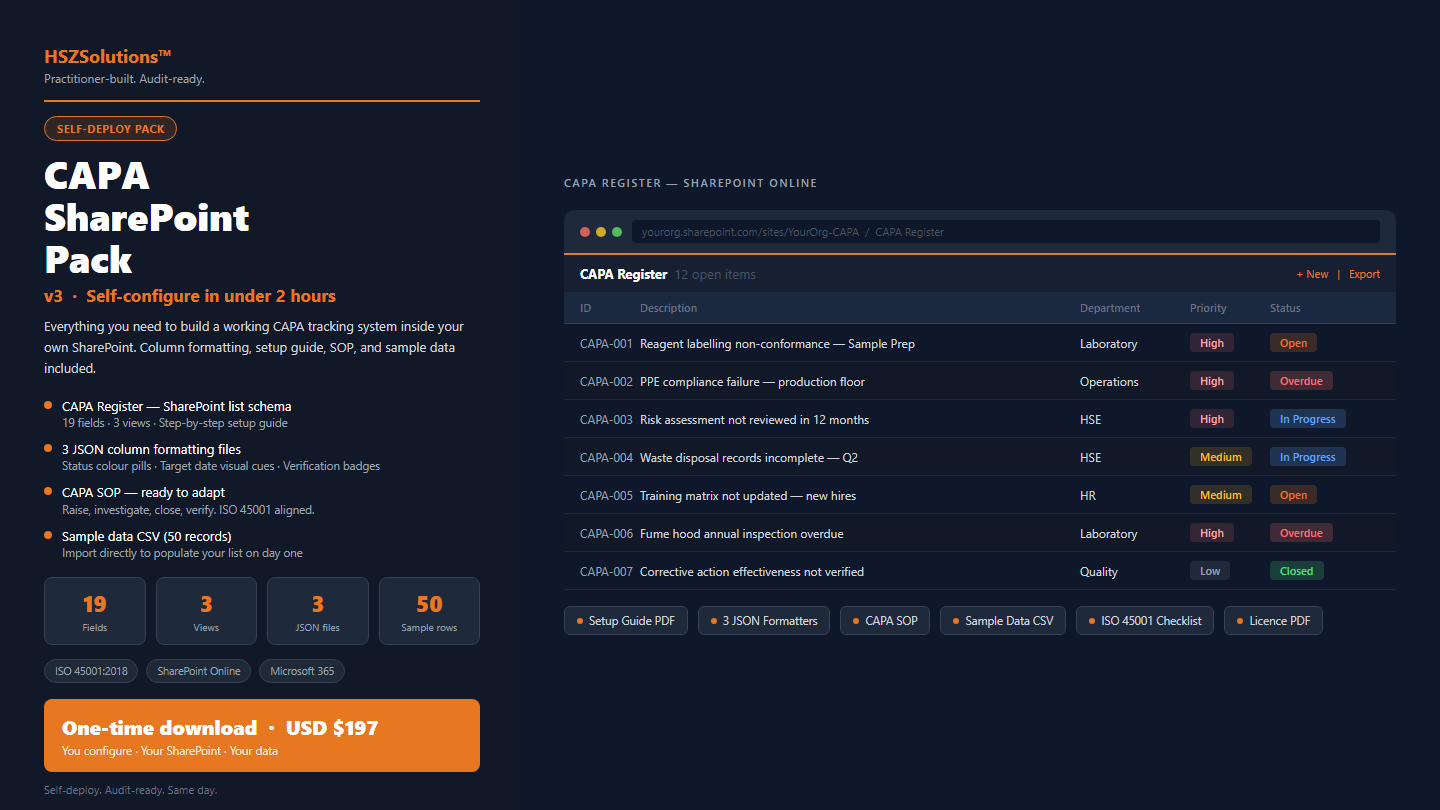Click the CAPA SOP chip
Screen dimensions: 1440x810
[885, 621]
